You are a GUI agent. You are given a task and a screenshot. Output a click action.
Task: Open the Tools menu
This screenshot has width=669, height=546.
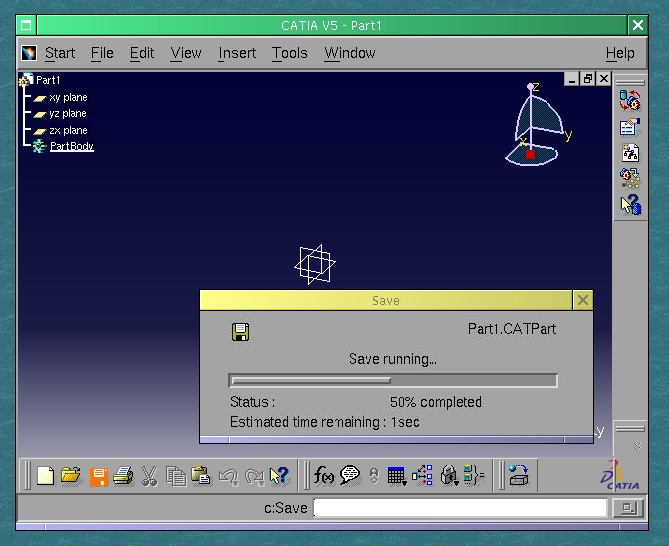point(290,53)
